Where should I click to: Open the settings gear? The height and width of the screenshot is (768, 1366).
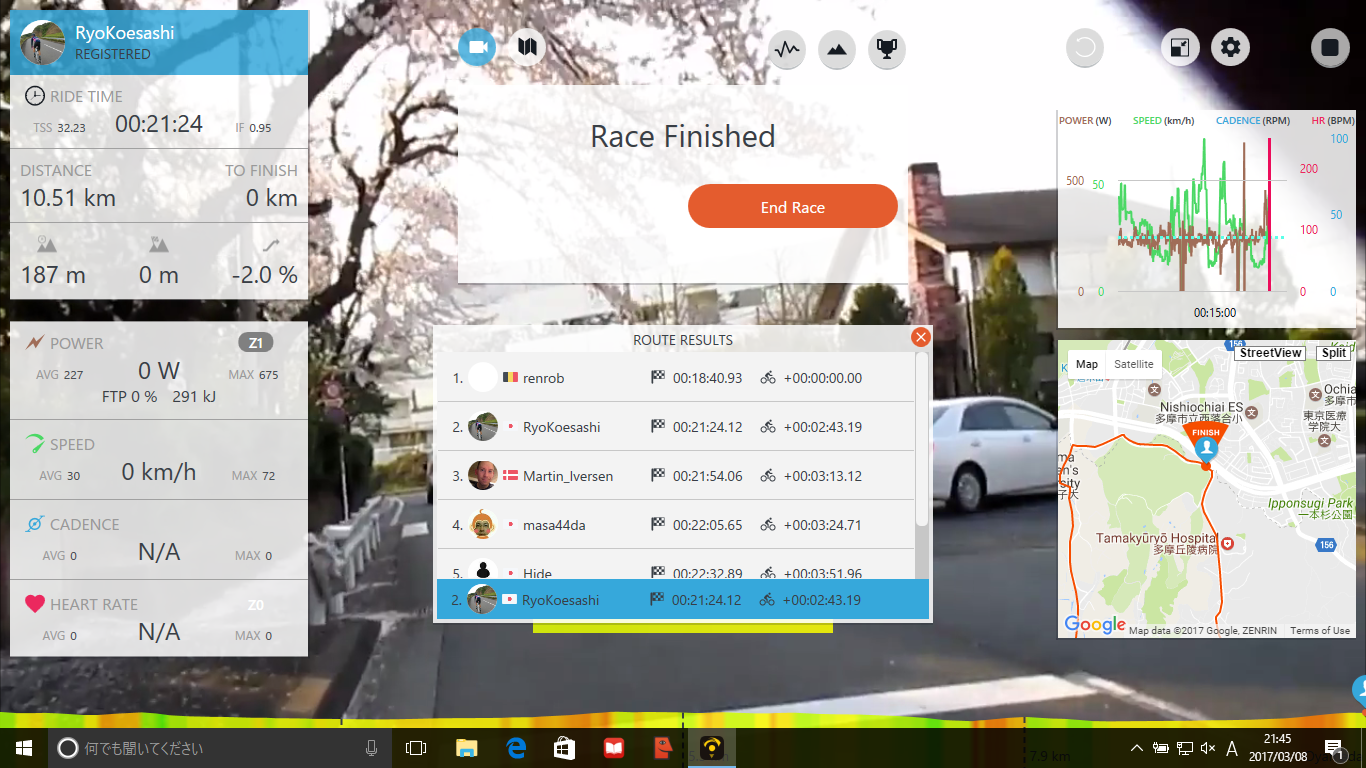(1230, 47)
